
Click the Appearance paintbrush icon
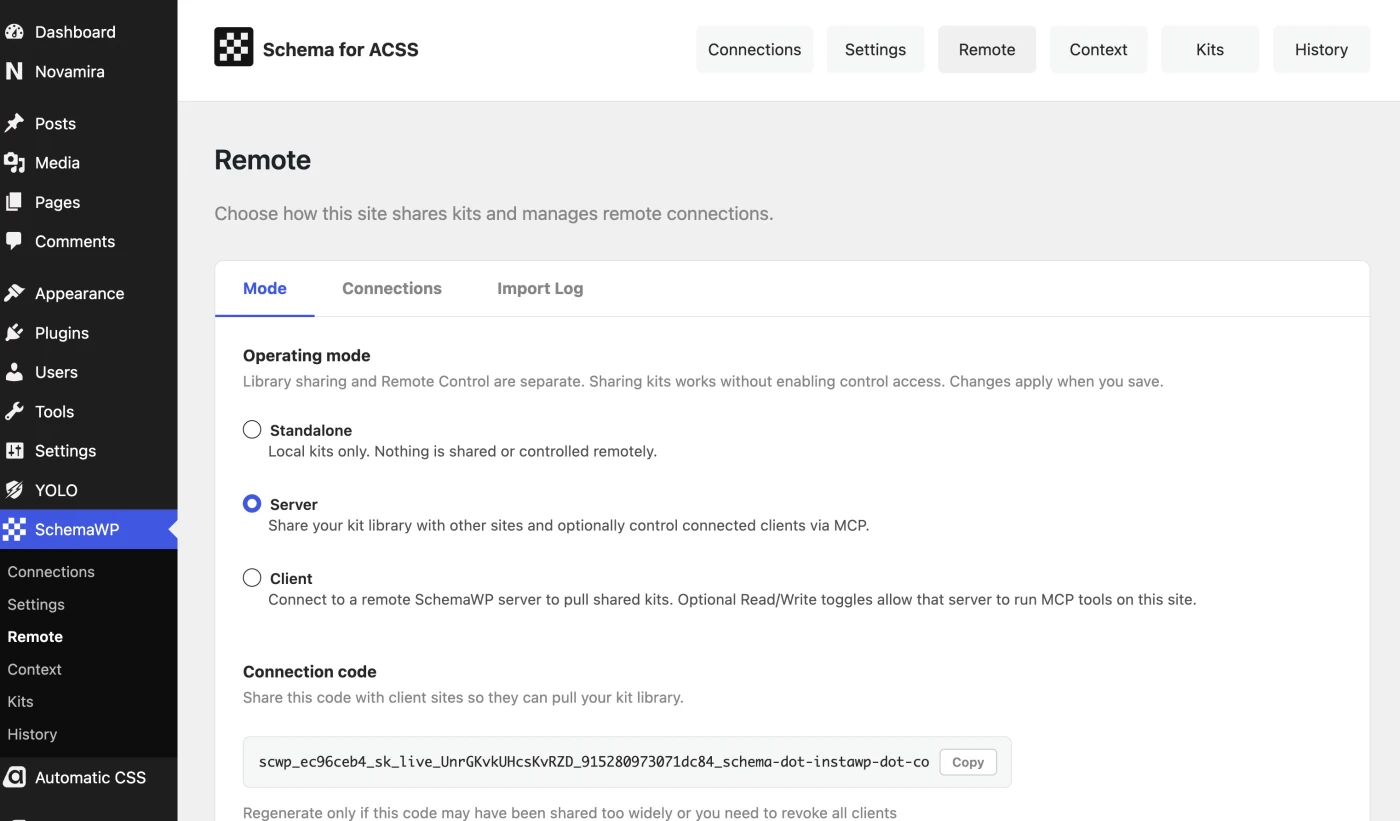click(x=14, y=293)
